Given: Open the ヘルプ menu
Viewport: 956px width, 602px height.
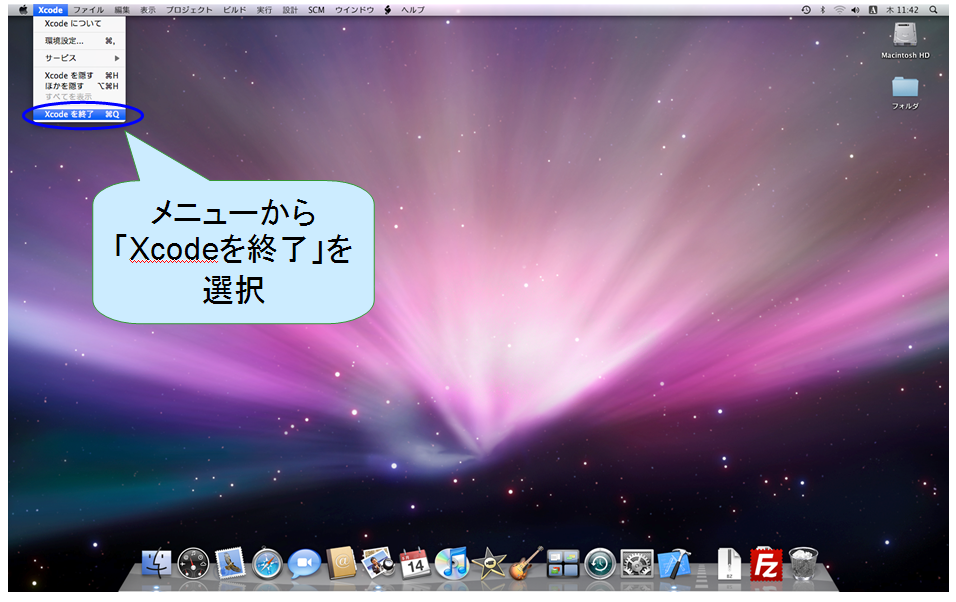Looking at the screenshot, I should pos(413,10).
